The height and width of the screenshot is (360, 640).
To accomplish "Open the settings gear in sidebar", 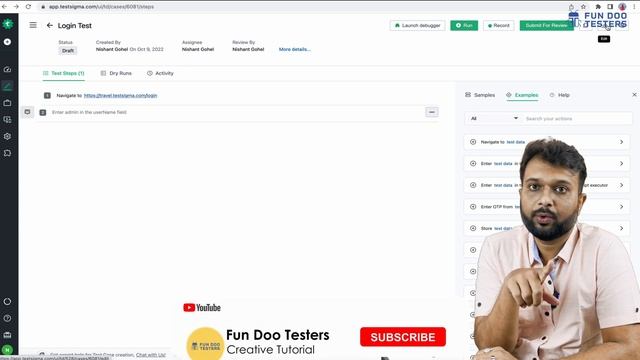I will pyautogui.click(x=7, y=136).
